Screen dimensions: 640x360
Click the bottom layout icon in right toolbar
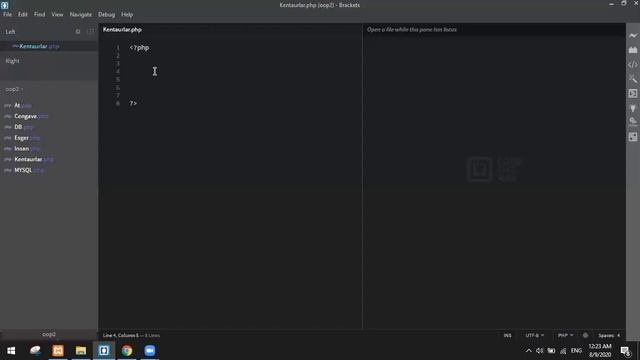pos(633,137)
